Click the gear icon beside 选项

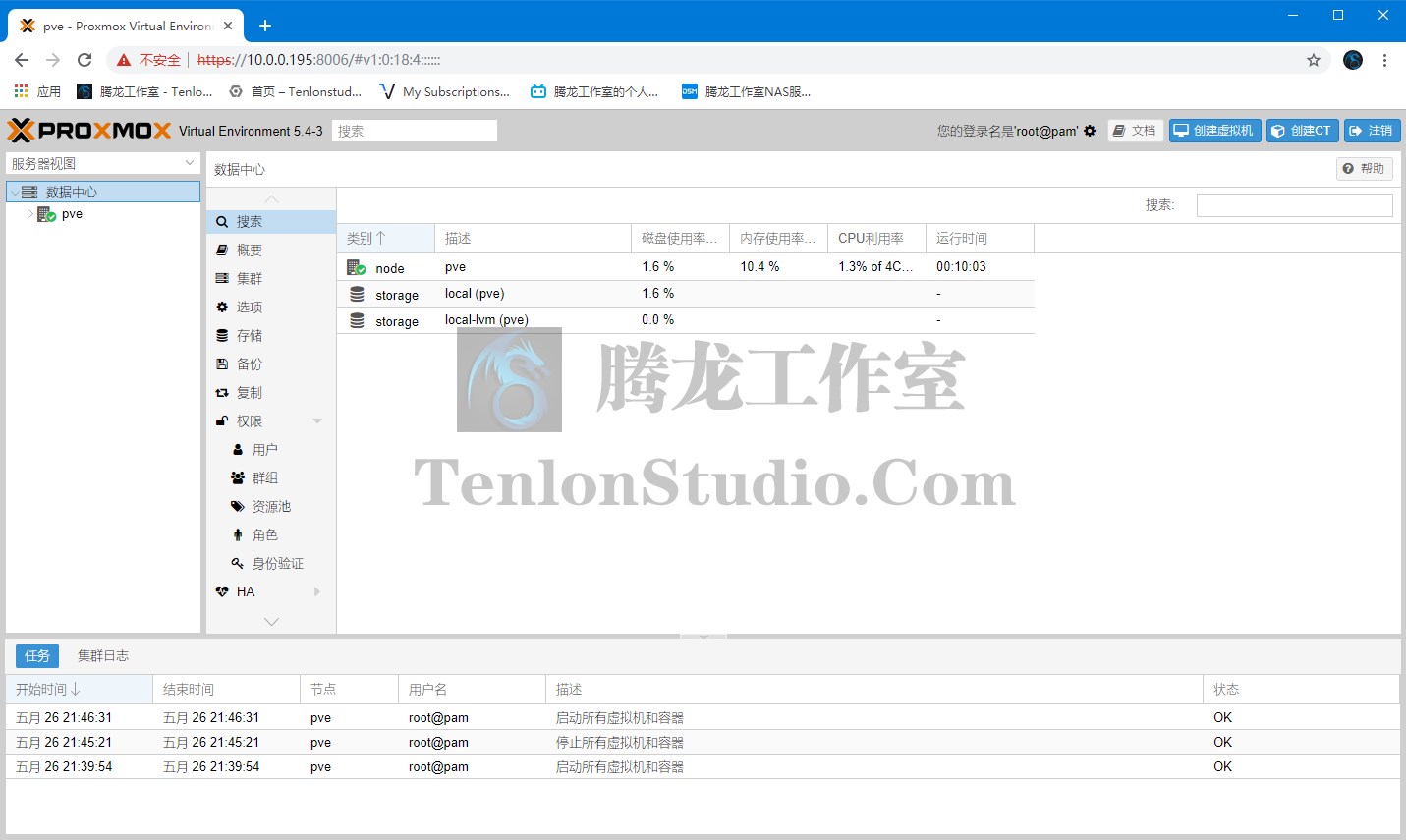click(x=222, y=308)
